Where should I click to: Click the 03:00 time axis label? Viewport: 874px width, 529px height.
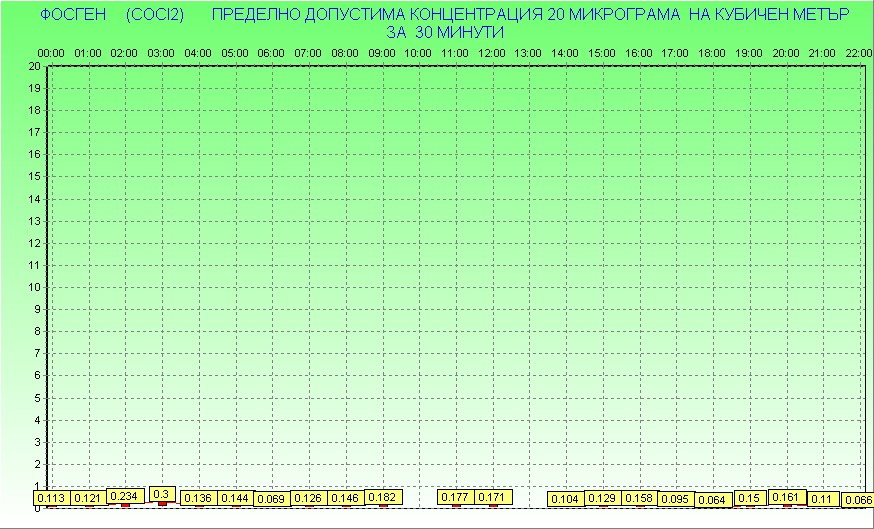pos(161,52)
